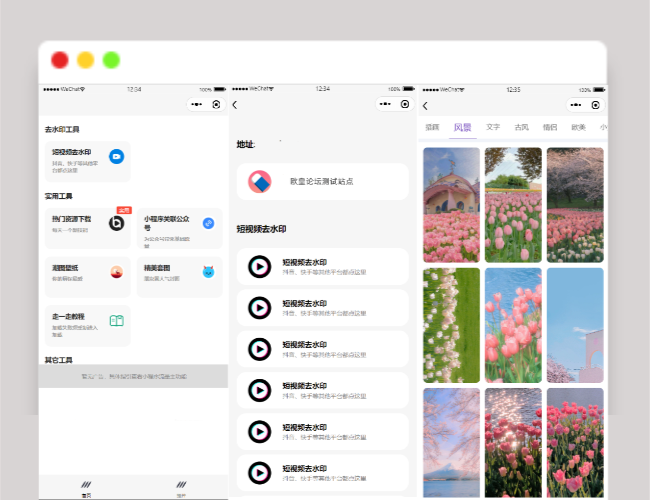Open the white flowers on green grass wallpaper
The height and width of the screenshot is (500, 650).
coord(451,325)
